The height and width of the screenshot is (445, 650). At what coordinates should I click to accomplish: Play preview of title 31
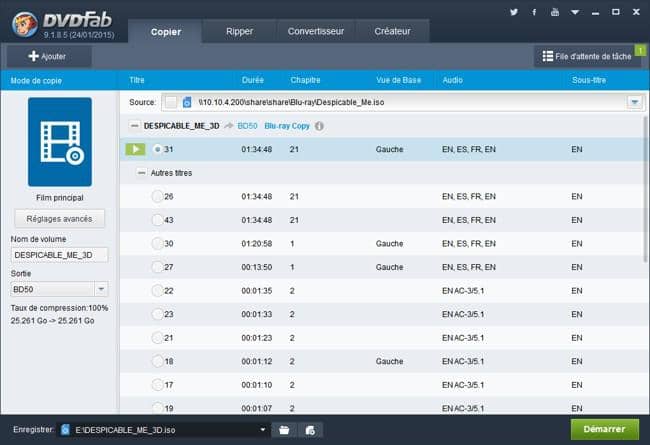[135, 149]
